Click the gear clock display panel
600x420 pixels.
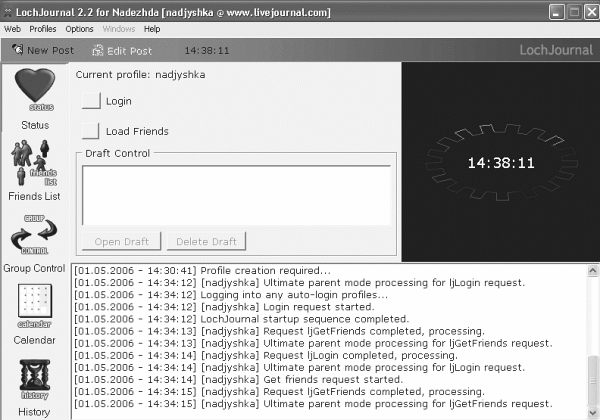coord(501,162)
